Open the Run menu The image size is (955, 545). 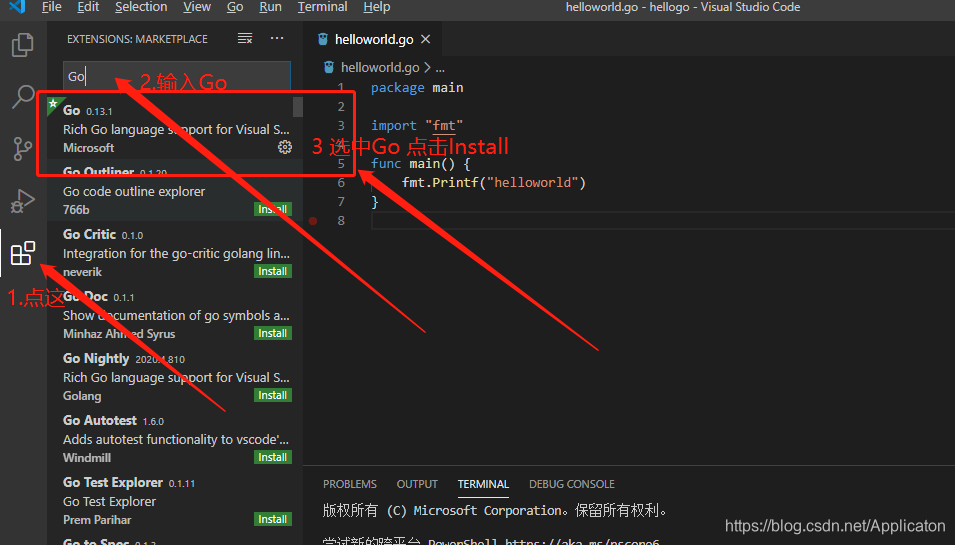pos(270,7)
